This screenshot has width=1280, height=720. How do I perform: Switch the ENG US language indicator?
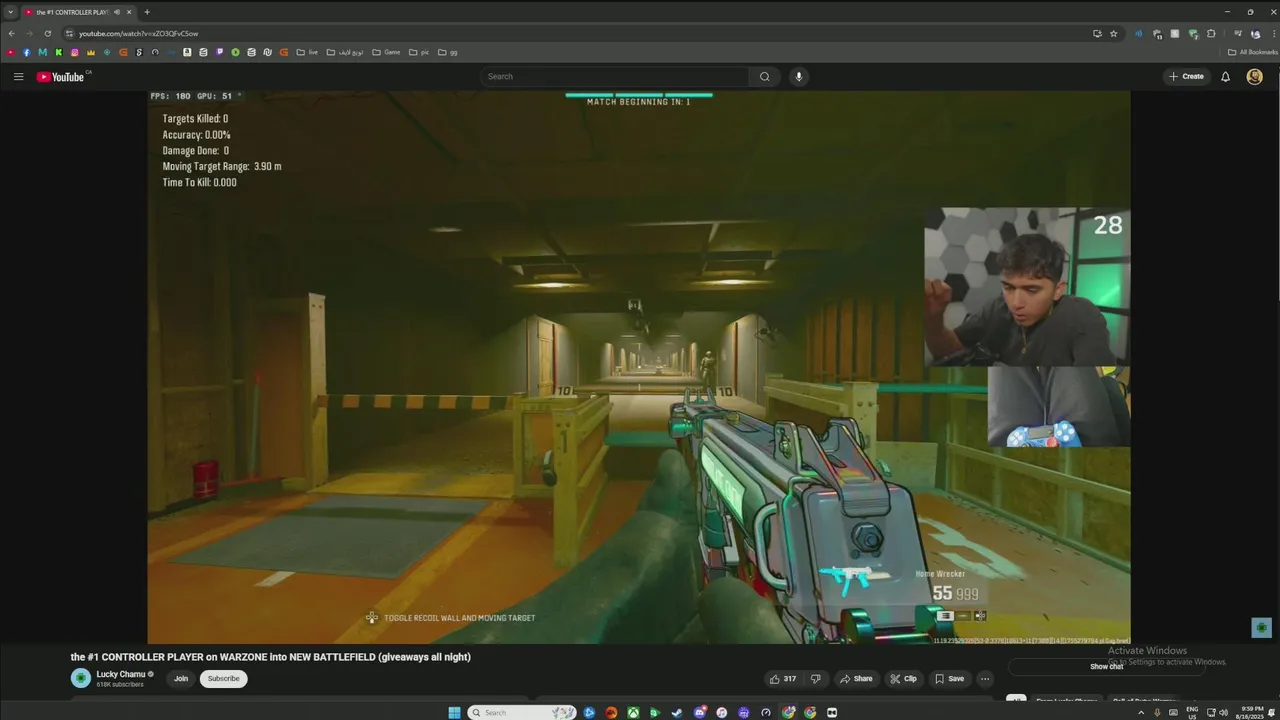click(x=1192, y=712)
